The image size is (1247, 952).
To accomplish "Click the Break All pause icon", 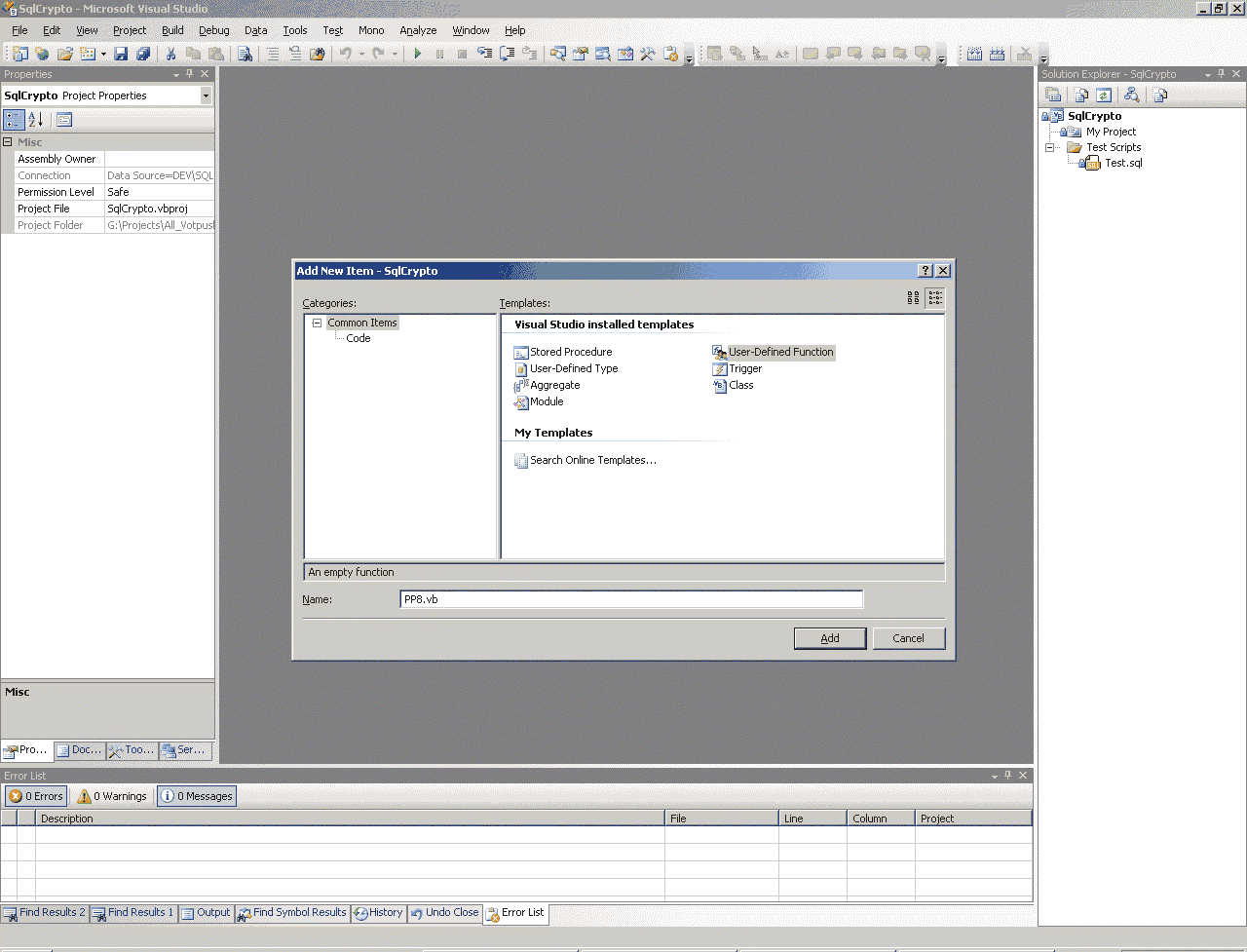I will tap(439, 54).
